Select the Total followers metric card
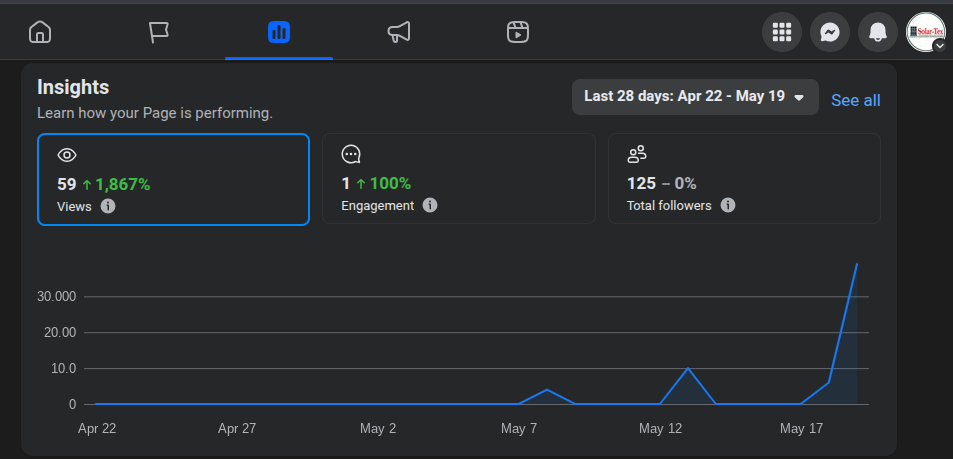 [x=745, y=179]
